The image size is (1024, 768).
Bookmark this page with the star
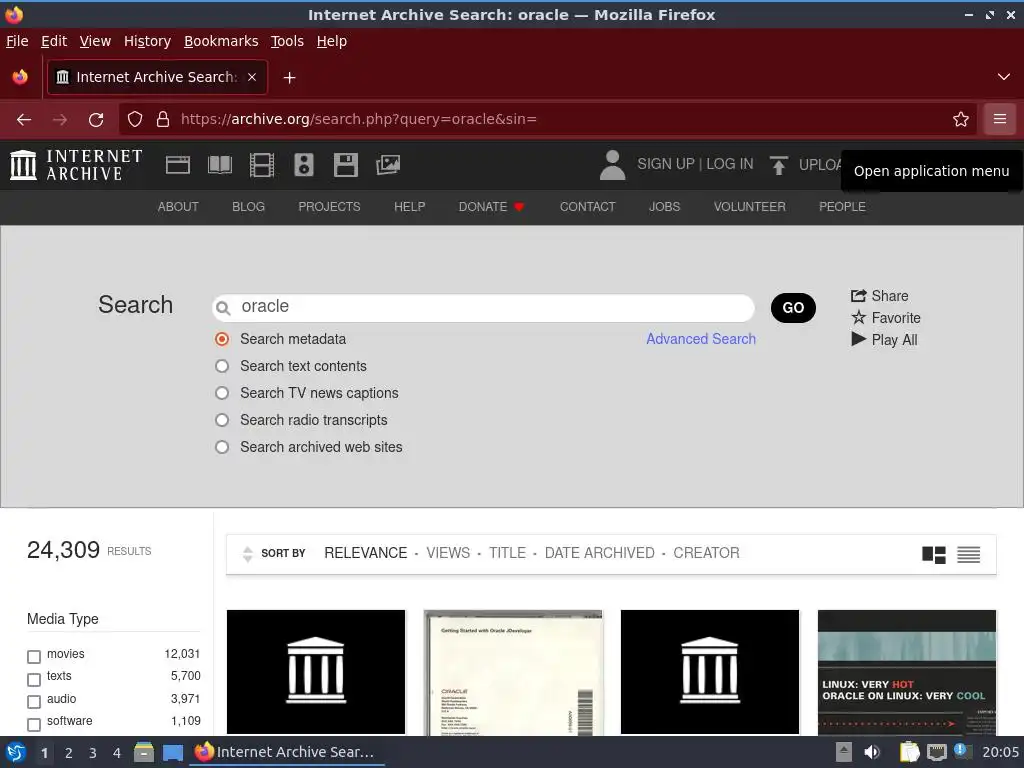pyautogui.click(x=961, y=120)
